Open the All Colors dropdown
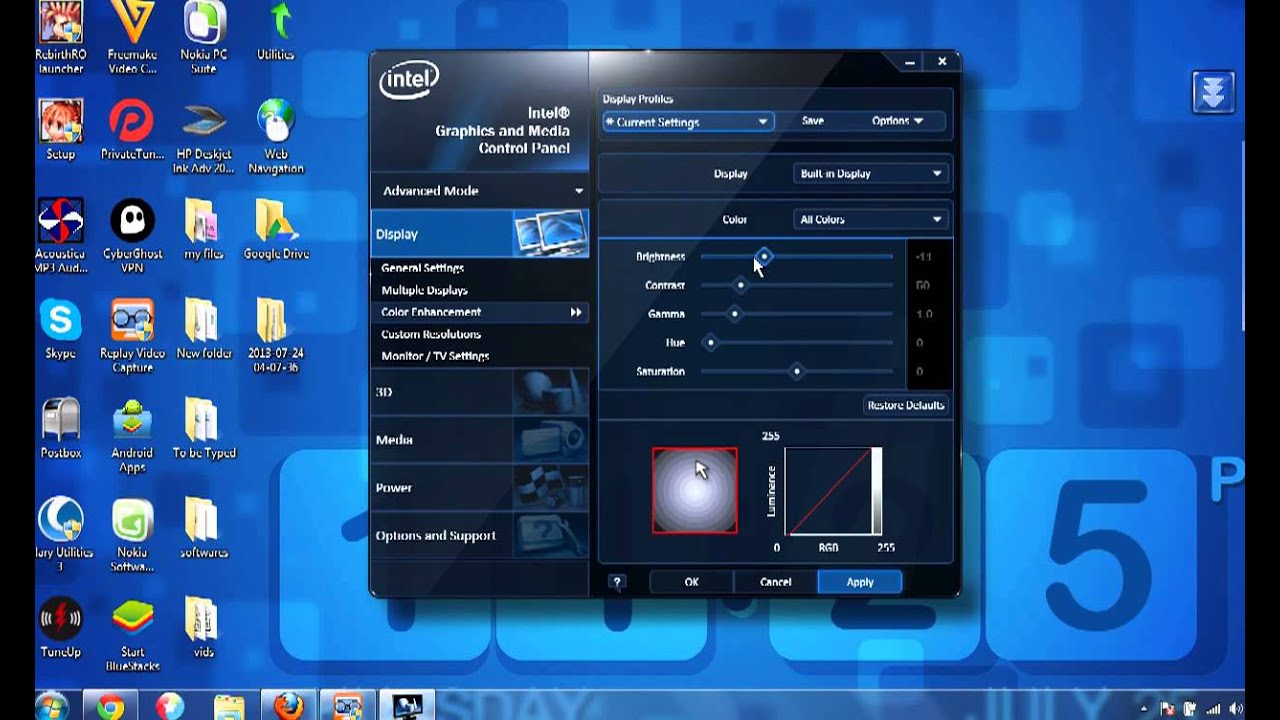The width and height of the screenshot is (1280, 720). 870,219
